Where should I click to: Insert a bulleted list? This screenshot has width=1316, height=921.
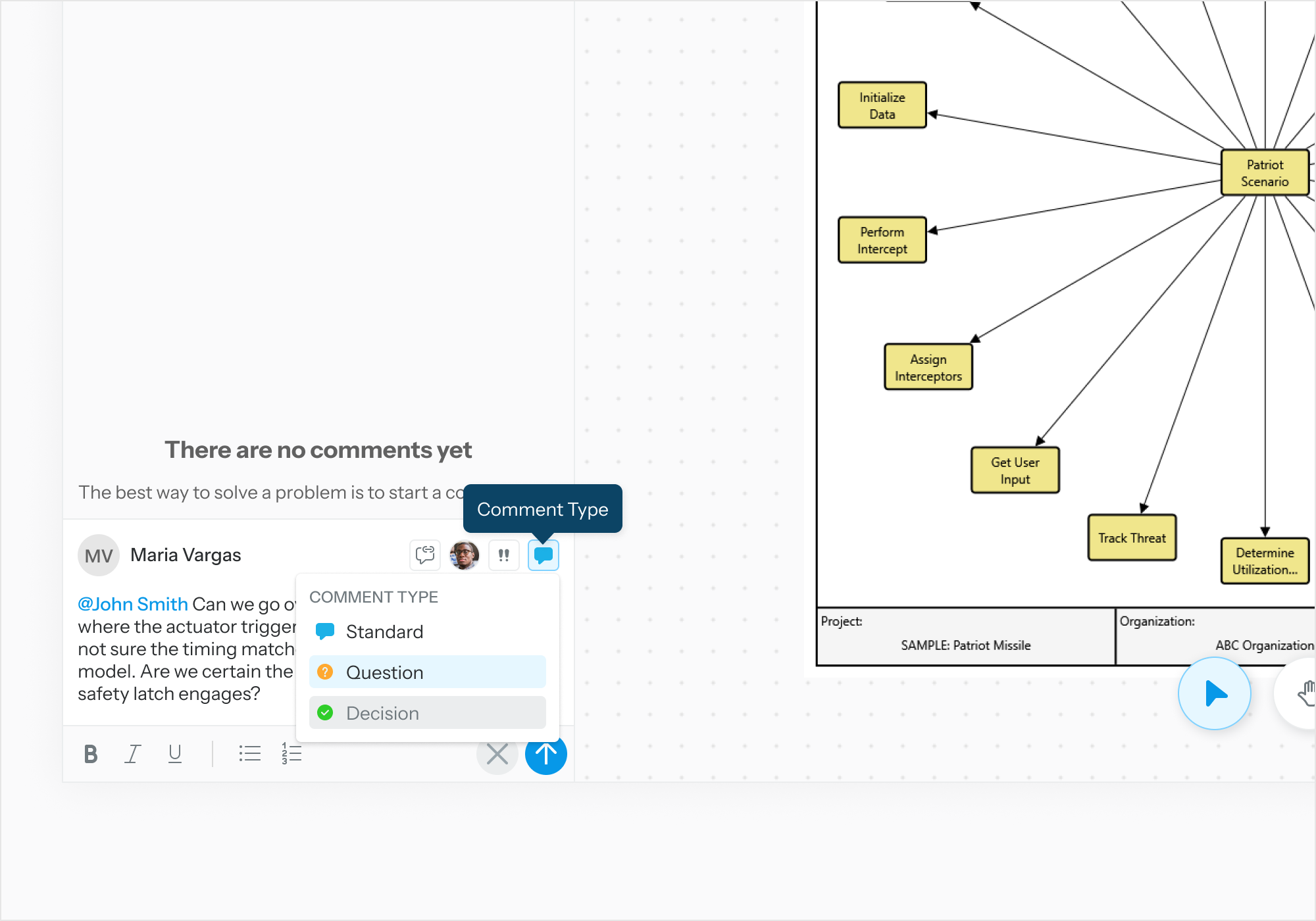click(250, 753)
